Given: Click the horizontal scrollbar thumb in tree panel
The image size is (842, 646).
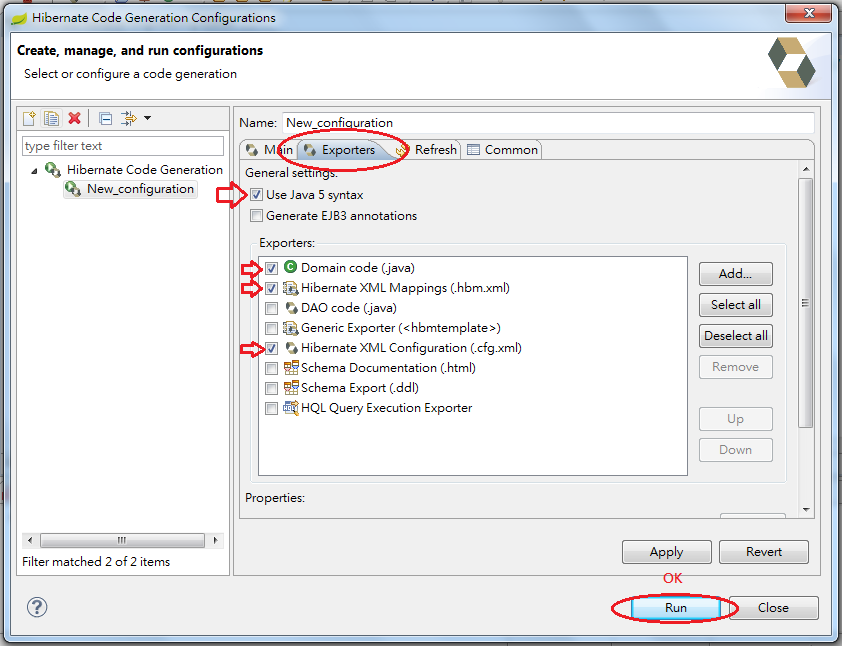Looking at the screenshot, I should coord(122,540).
